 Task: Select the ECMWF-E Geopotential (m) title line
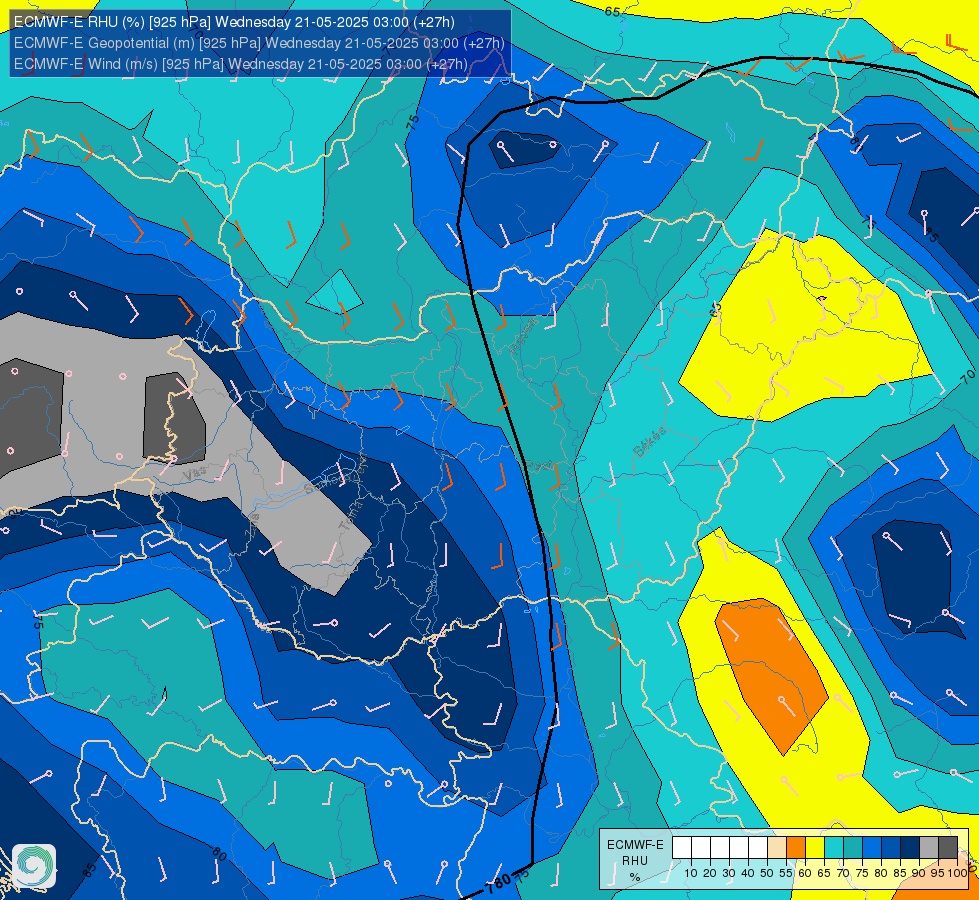[259, 43]
